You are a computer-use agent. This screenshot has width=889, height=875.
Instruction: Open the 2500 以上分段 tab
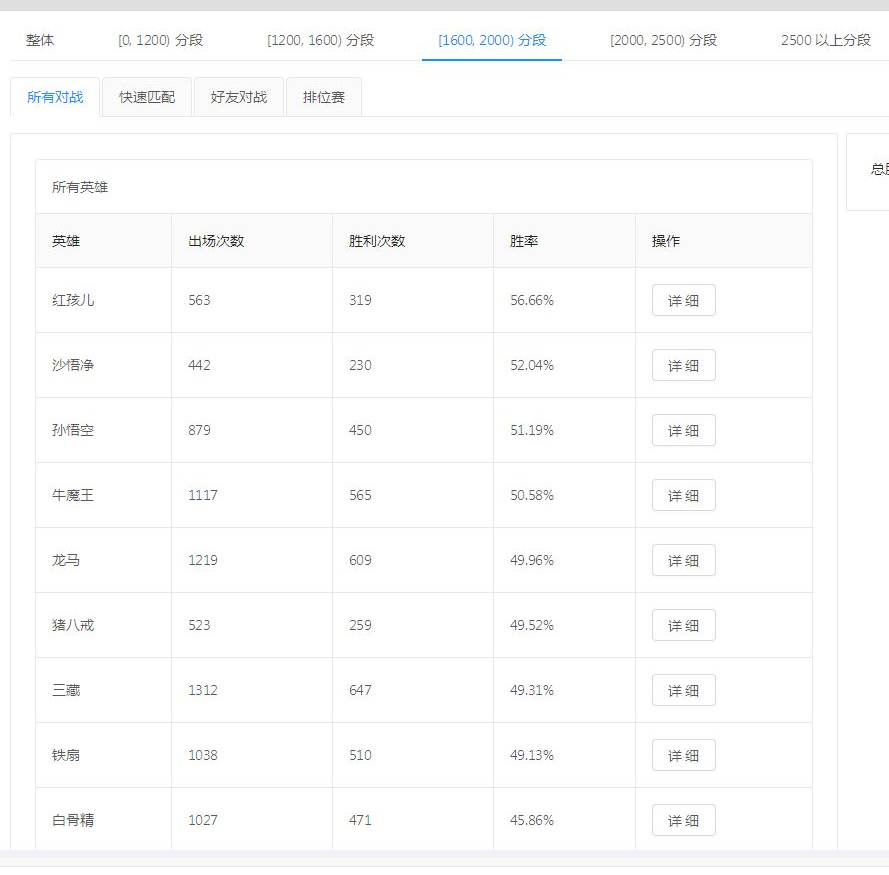pyautogui.click(x=826, y=41)
